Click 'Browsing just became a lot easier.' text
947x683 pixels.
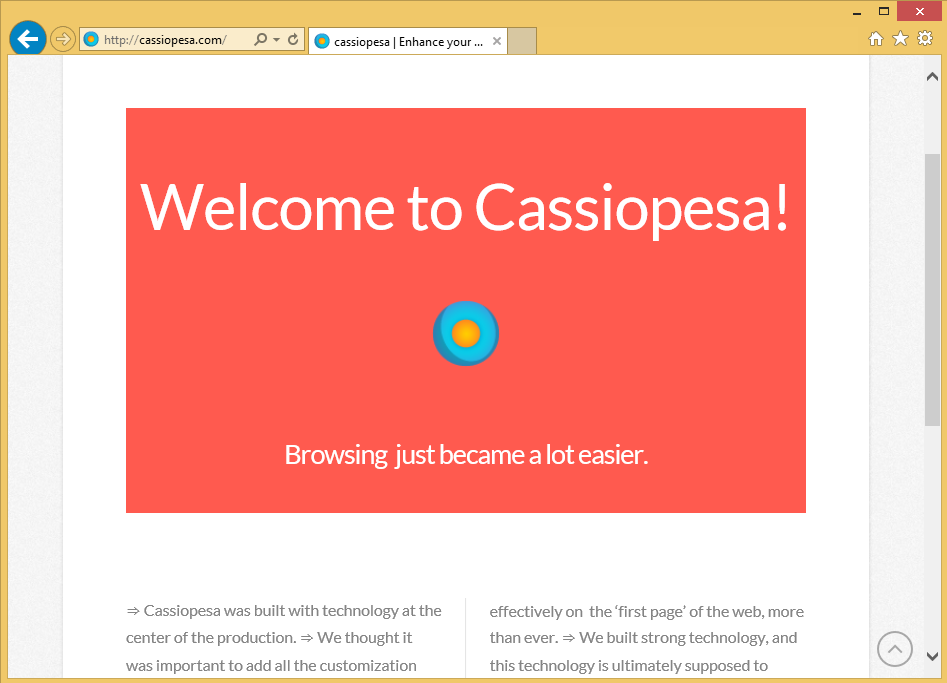tap(466, 455)
